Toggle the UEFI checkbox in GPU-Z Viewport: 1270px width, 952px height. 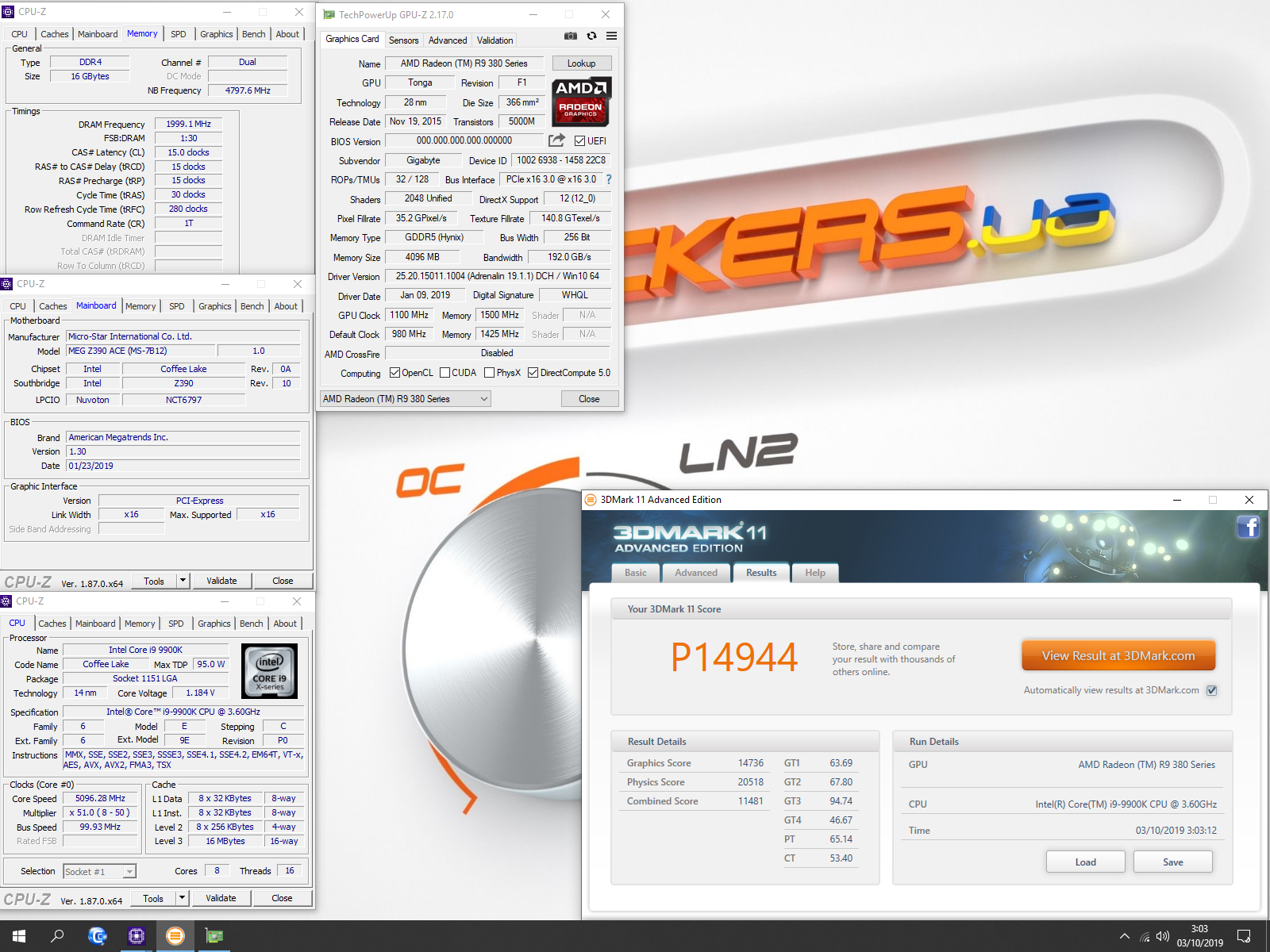(579, 141)
